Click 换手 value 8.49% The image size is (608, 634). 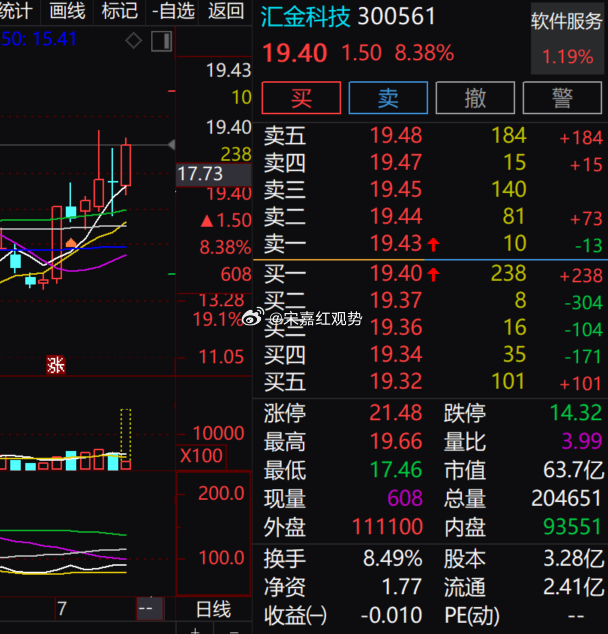pyautogui.click(x=393, y=559)
